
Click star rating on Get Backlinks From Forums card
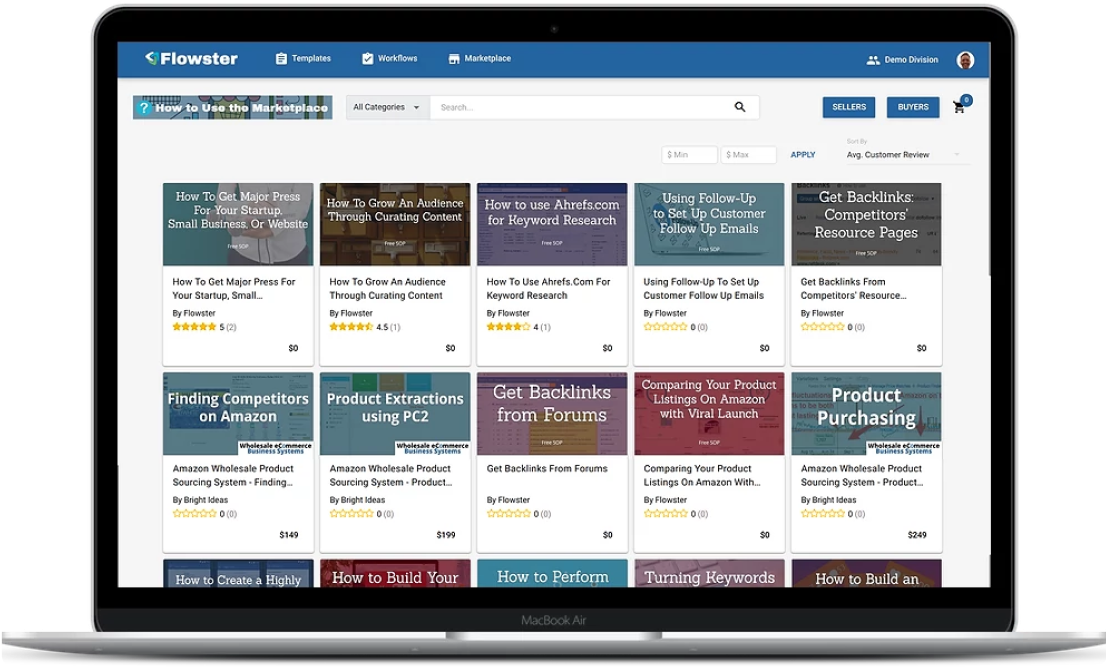coord(509,514)
